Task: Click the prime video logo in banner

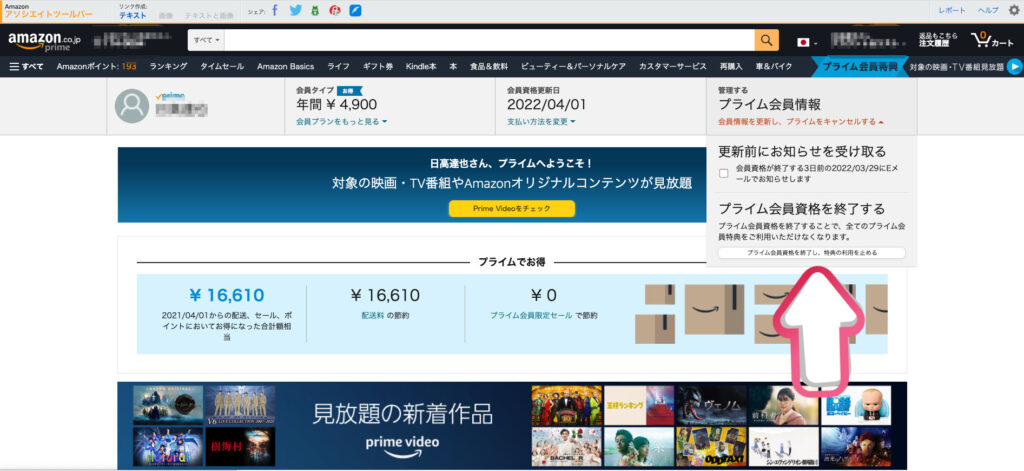Action: [402, 446]
